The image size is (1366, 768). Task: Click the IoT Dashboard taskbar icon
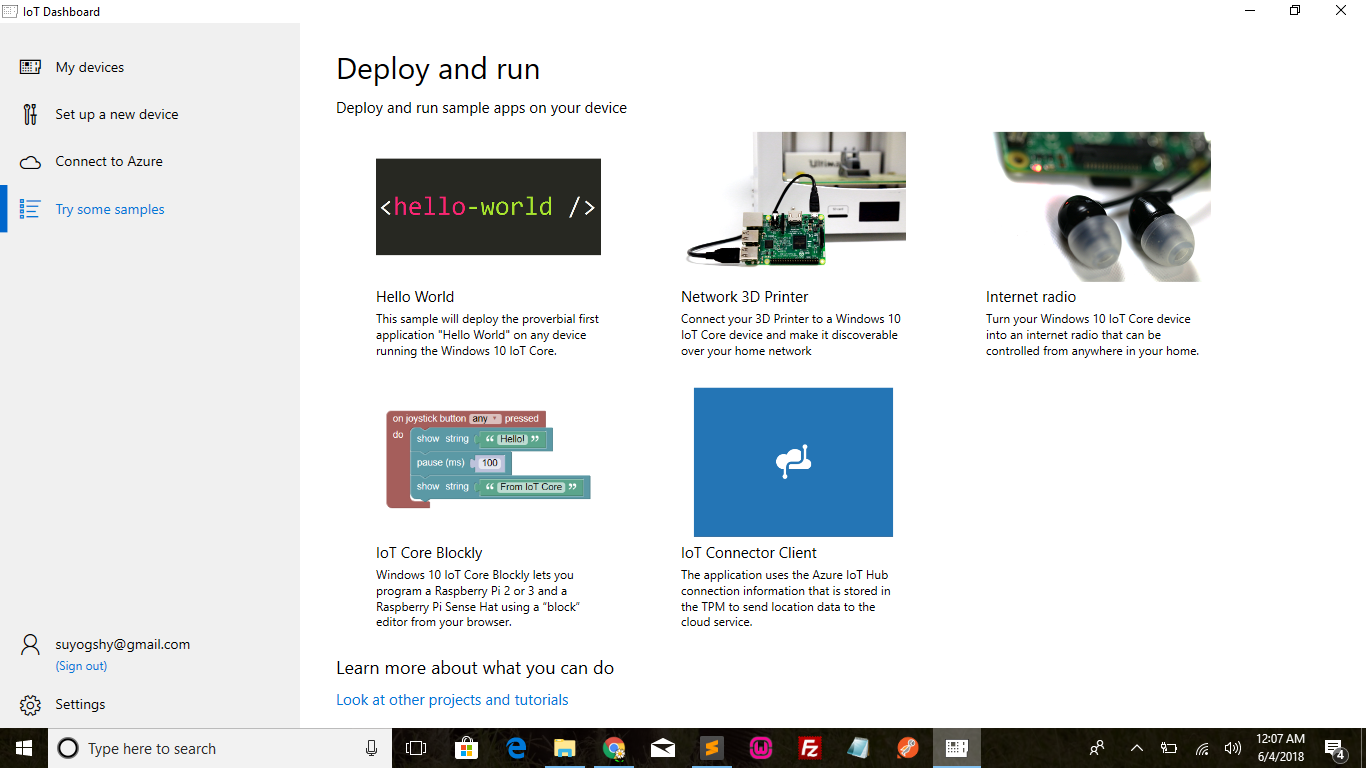click(957, 748)
